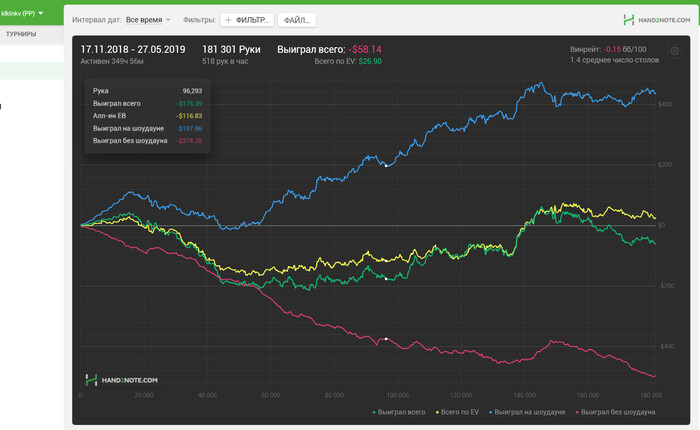The height and width of the screenshot is (430, 700).
Task: Open the klklnkv (PP) player dropdown
Action: 22,13
